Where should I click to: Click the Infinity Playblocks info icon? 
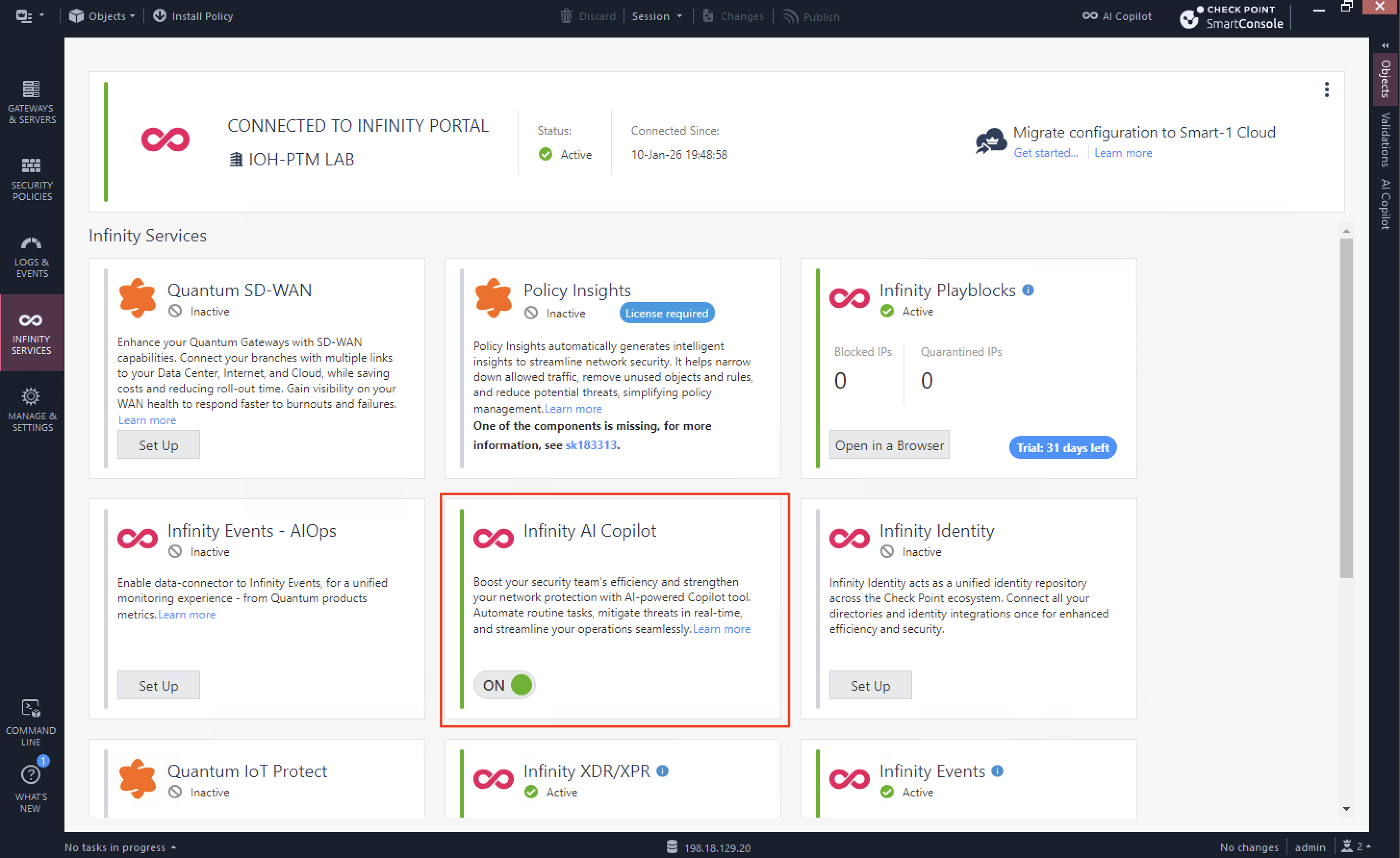click(x=1027, y=290)
